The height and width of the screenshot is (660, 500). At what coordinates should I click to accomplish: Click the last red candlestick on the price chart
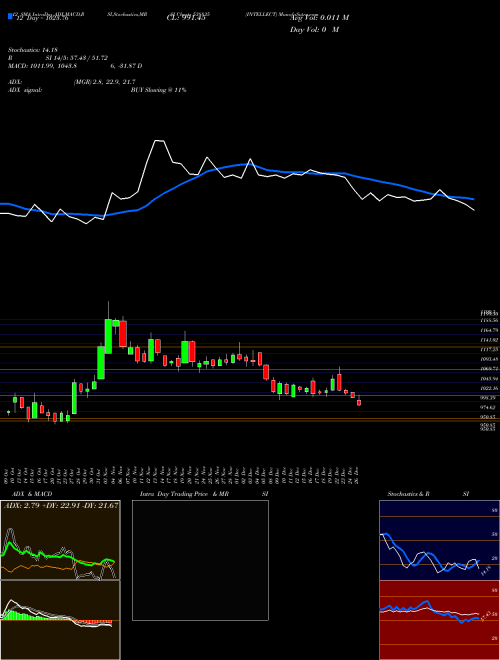(x=359, y=403)
